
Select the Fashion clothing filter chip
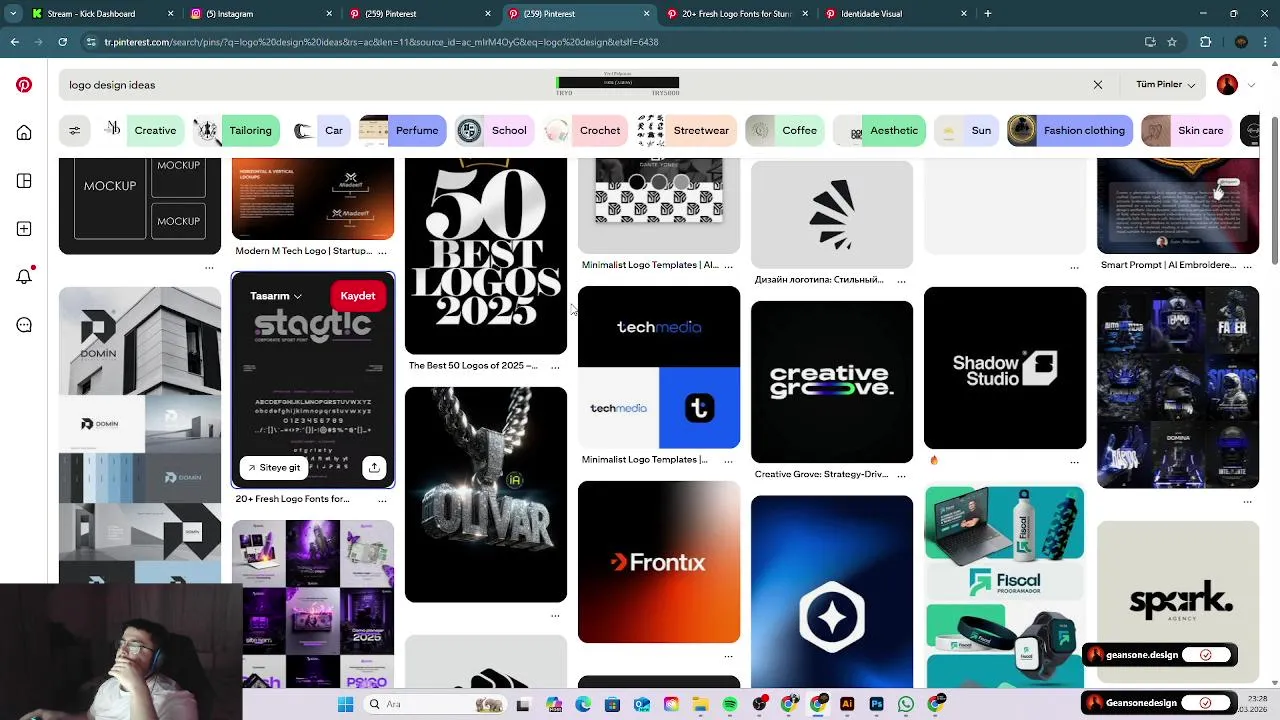click(x=1069, y=131)
